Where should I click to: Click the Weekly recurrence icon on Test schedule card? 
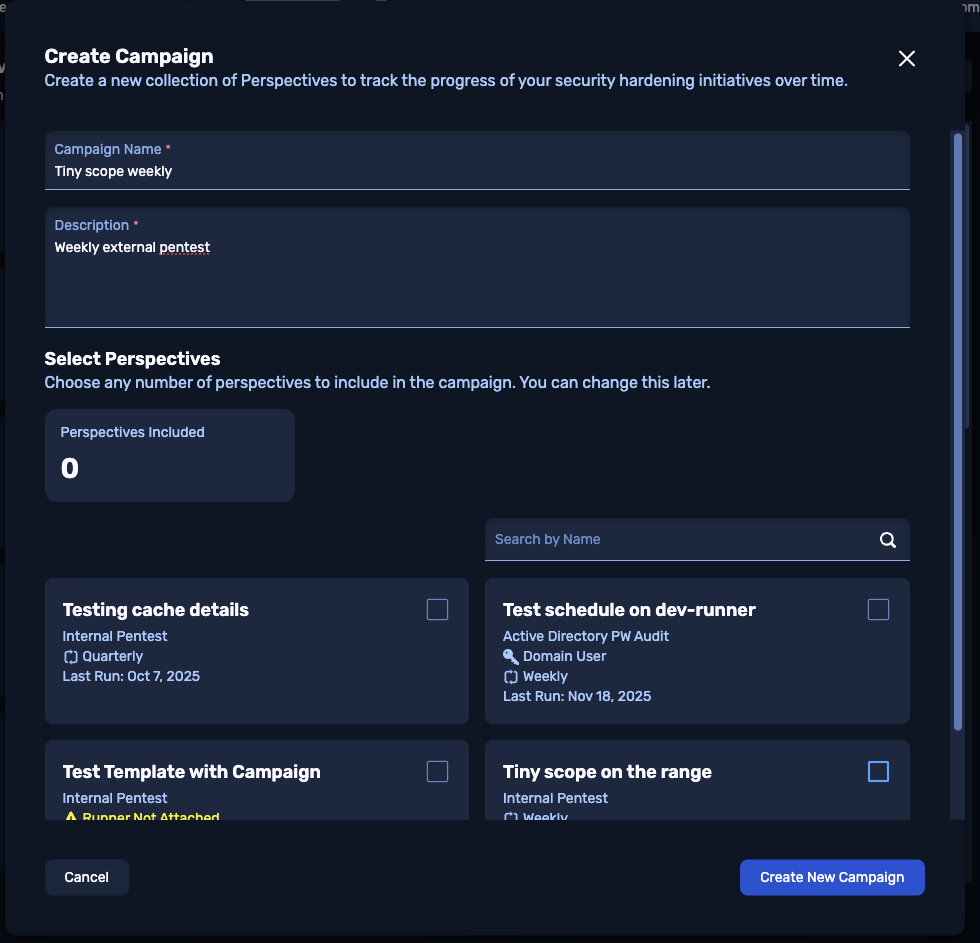pos(511,677)
